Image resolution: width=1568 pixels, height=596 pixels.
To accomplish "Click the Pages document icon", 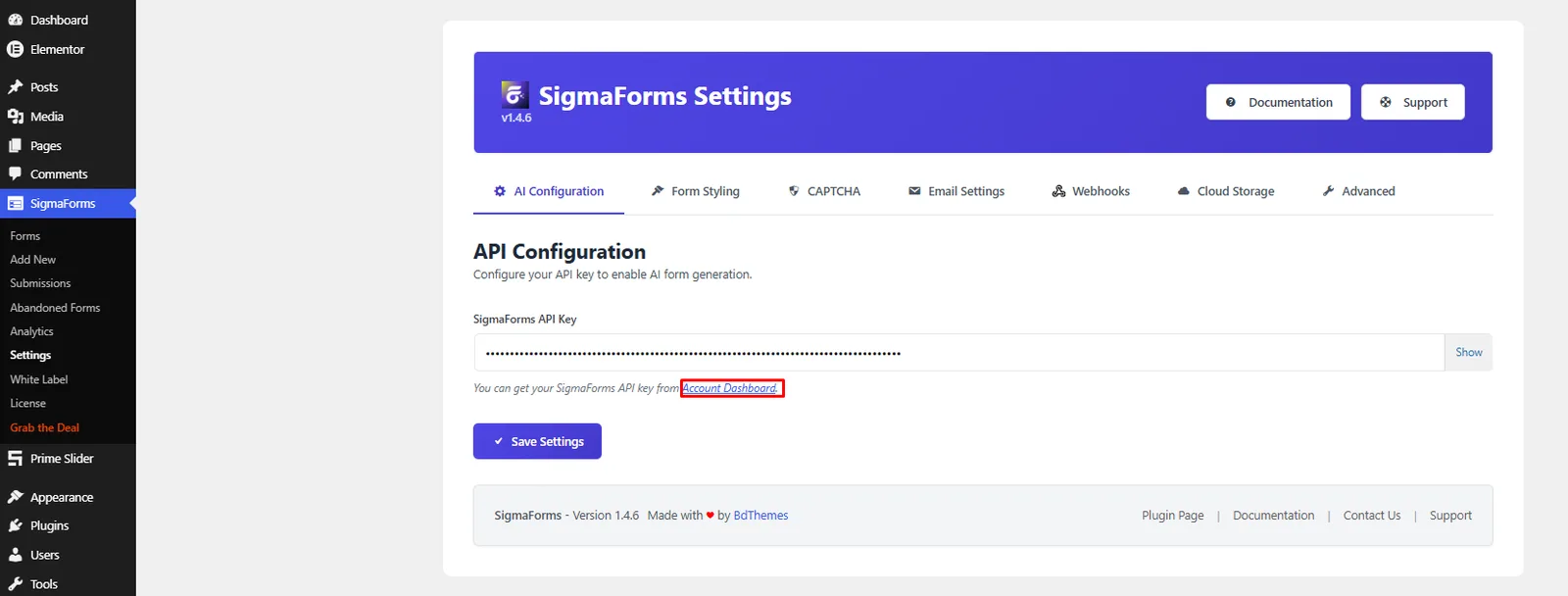I will tap(15, 145).
